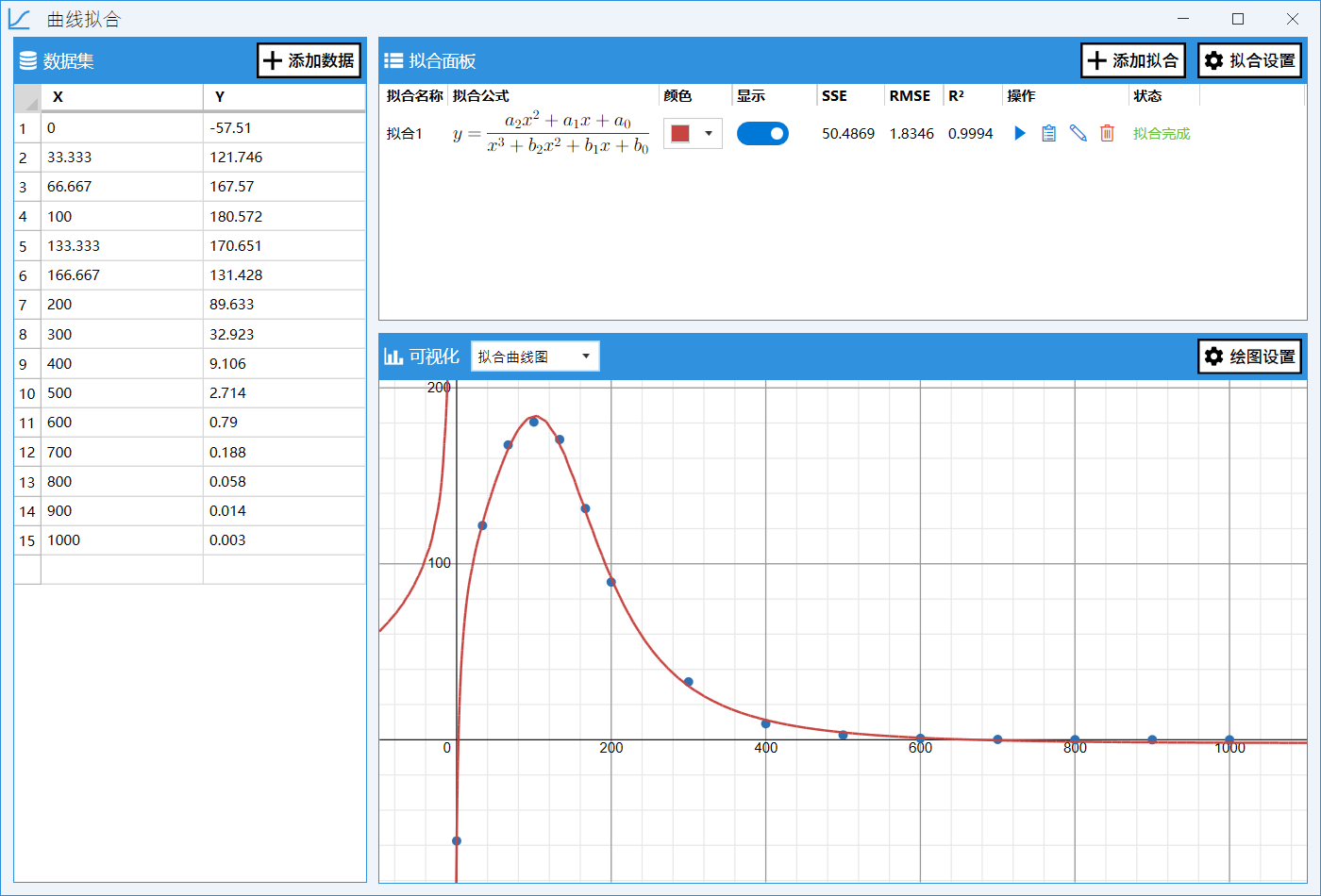Click the Y cell 180.572
The width and height of the screenshot is (1321, 896).
pyautogui.click(x=284, y=217)
